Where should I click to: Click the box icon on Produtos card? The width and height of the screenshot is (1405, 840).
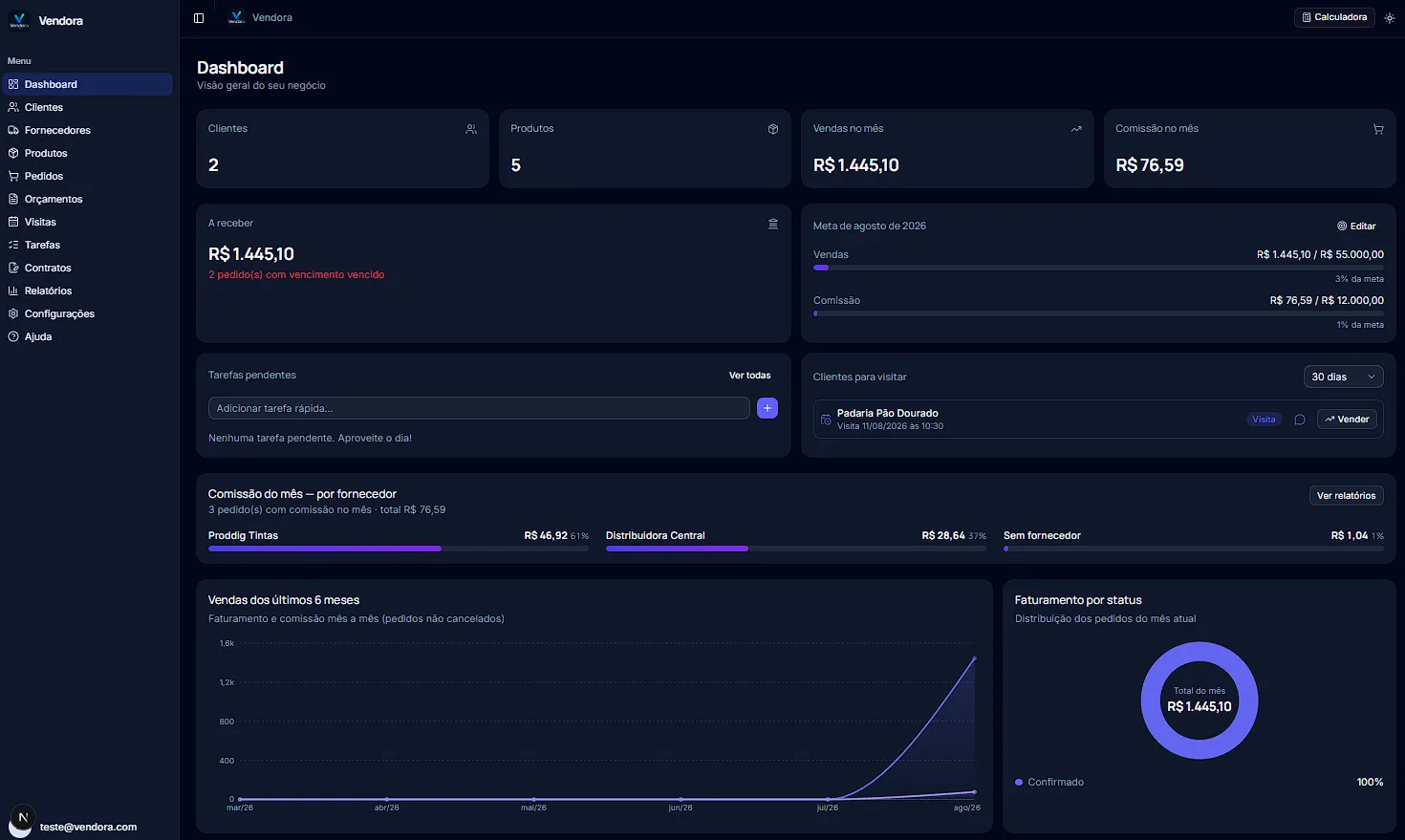point(773,129)
